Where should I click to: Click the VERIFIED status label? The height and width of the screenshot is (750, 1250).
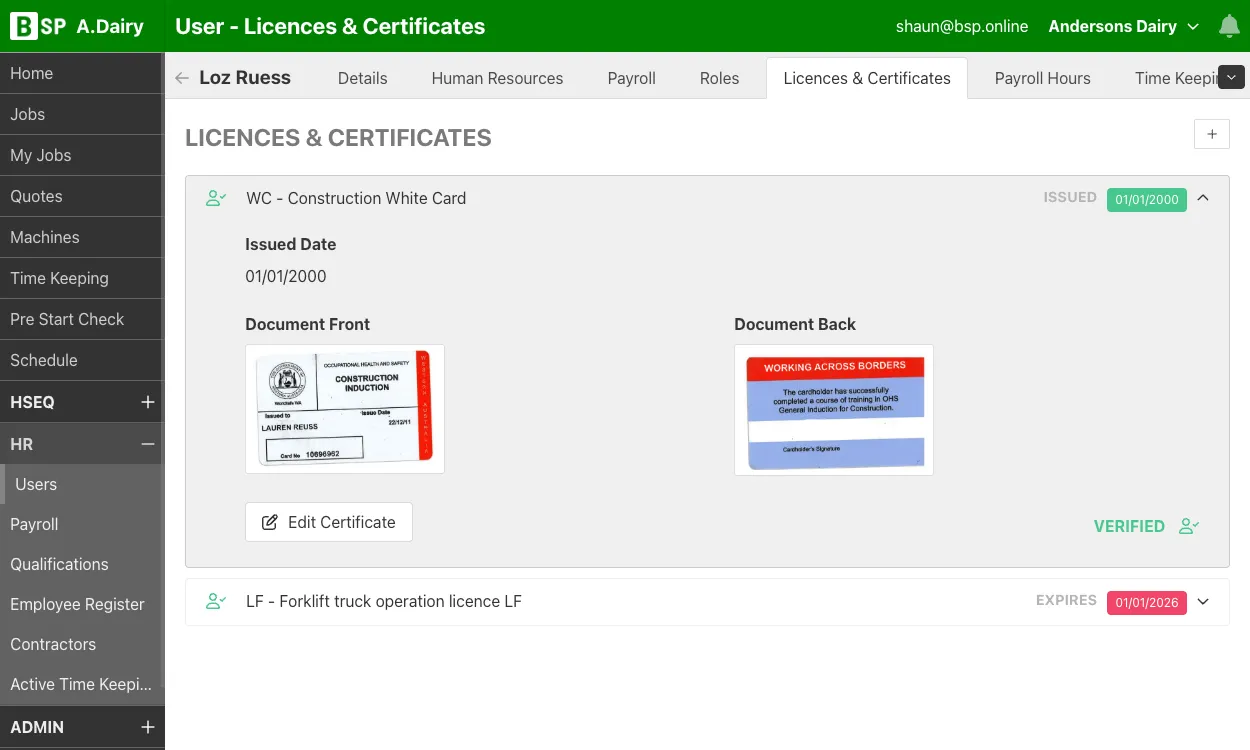pos(1129,526)
